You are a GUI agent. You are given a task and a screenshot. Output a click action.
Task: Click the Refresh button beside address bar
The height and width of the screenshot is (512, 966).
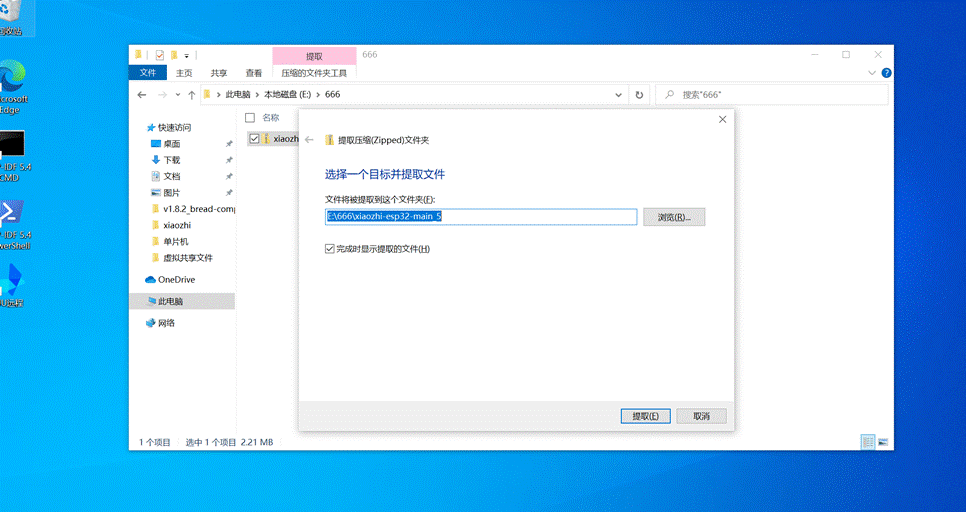pyautogui.click(x=639, y=95)
